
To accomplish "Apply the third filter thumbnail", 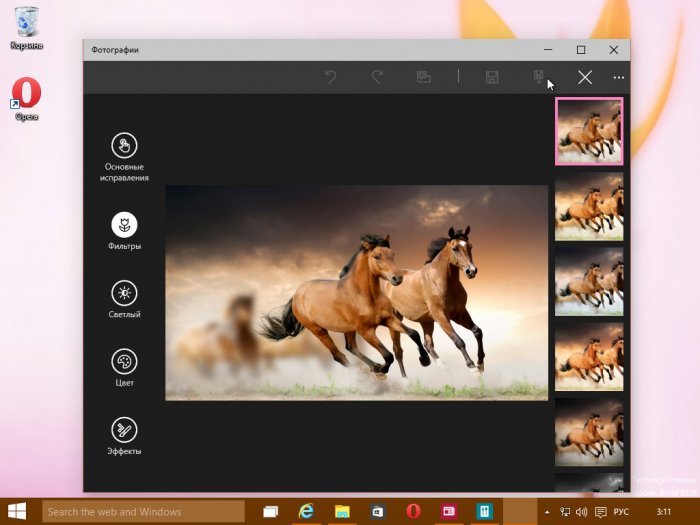I will [x=589, y=281].
